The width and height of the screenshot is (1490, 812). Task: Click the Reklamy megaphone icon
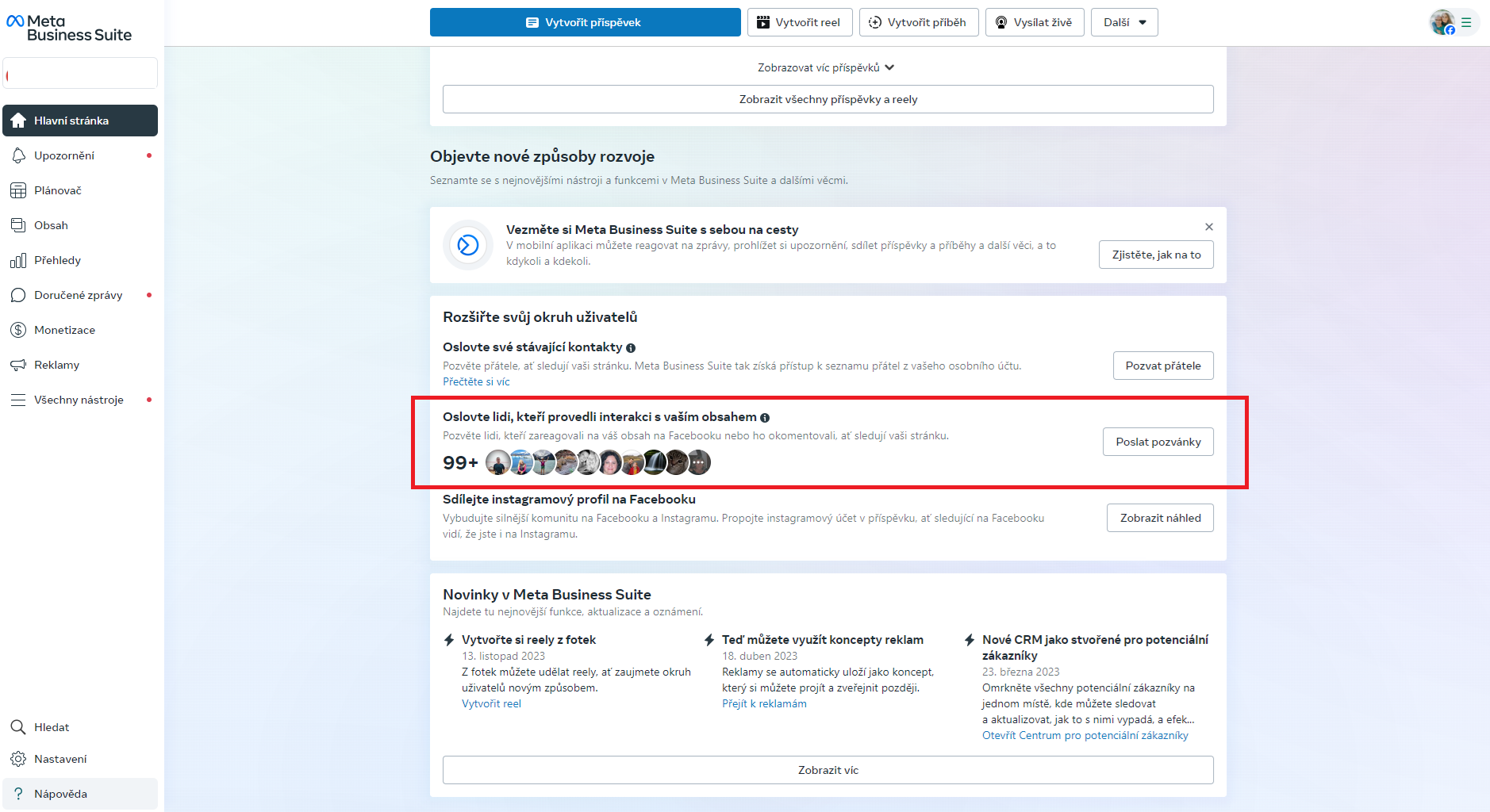click(x=18, y=365)
